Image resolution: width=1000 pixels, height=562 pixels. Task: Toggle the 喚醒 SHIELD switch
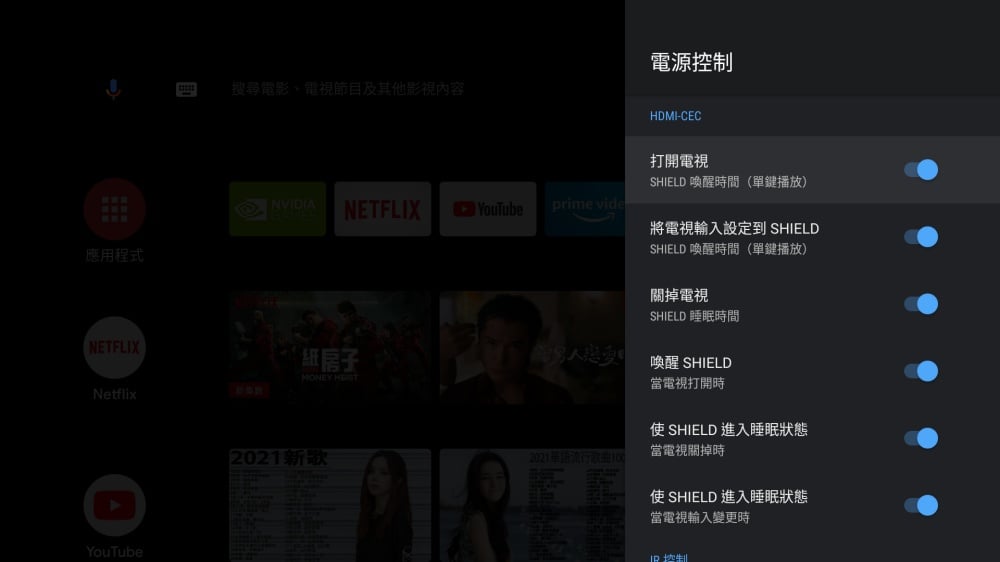(x=920, y=371)
